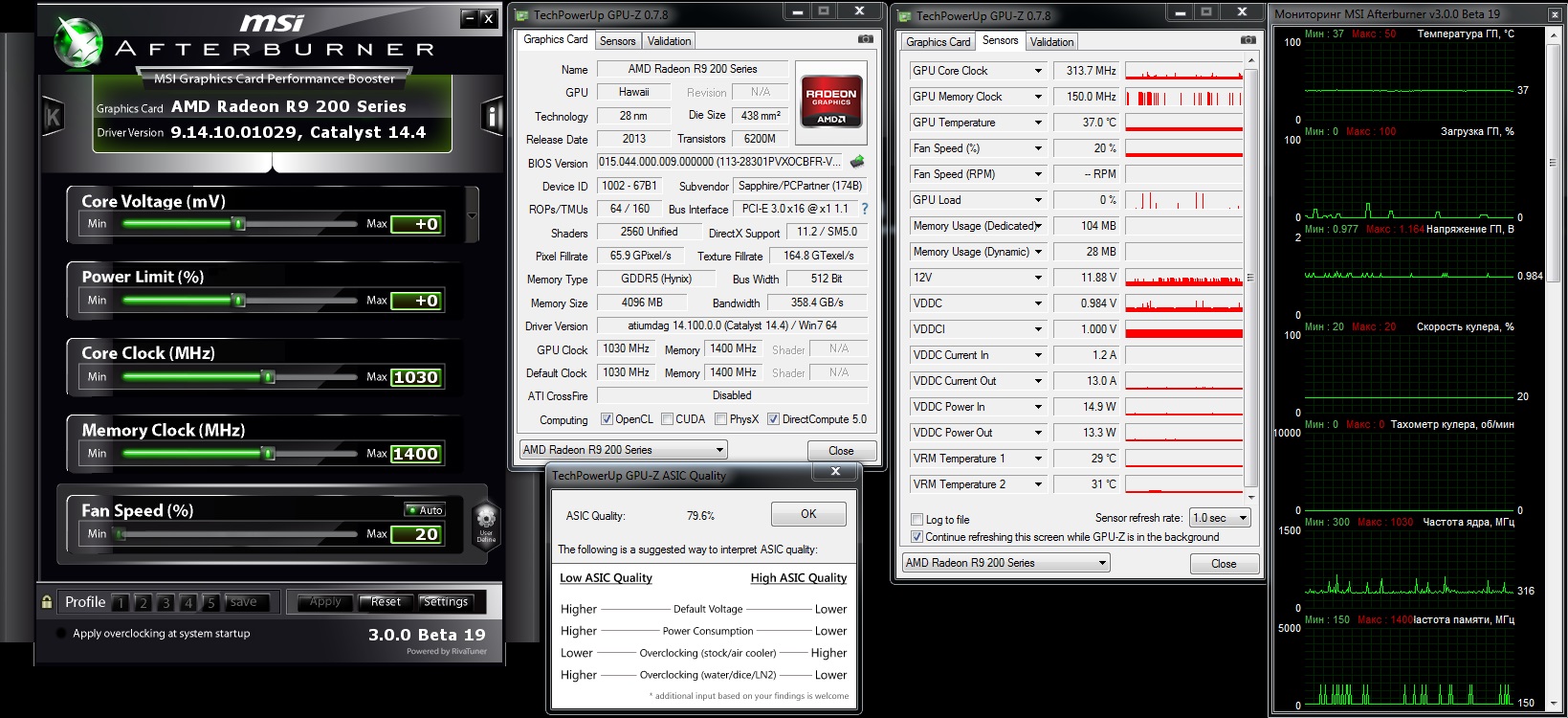
Task: Expand the Core Voltage options arrow
Action: click(x=472, y=216)
